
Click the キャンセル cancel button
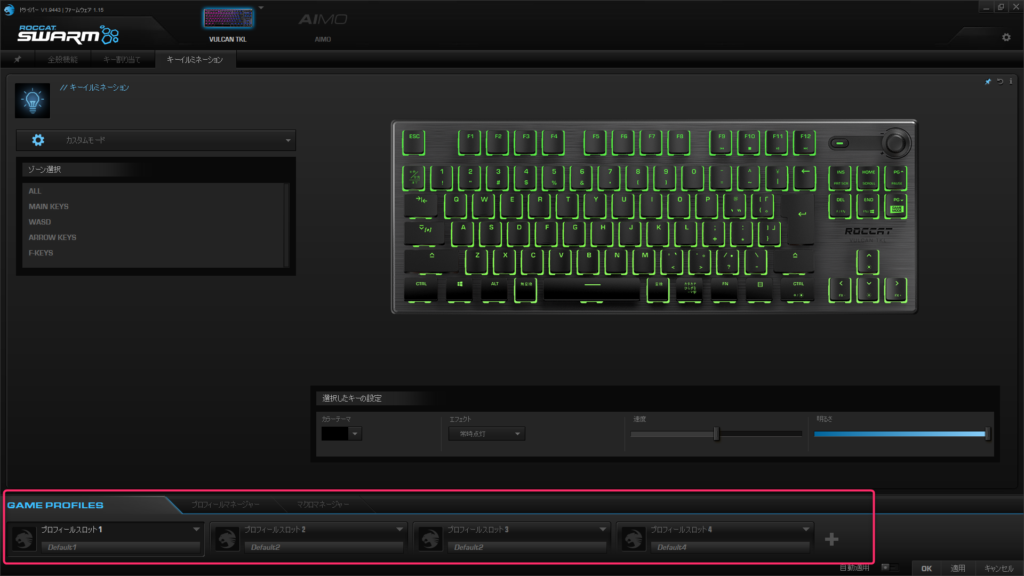[999, 569]
